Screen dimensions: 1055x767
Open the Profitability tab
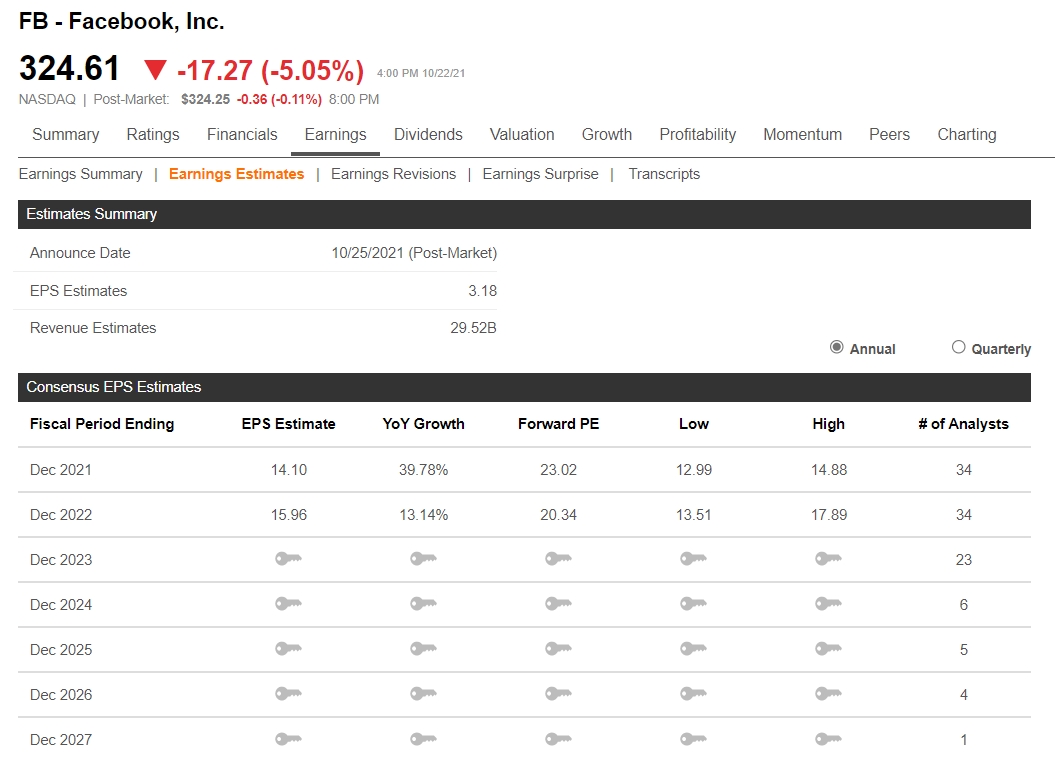pos(698,135)
